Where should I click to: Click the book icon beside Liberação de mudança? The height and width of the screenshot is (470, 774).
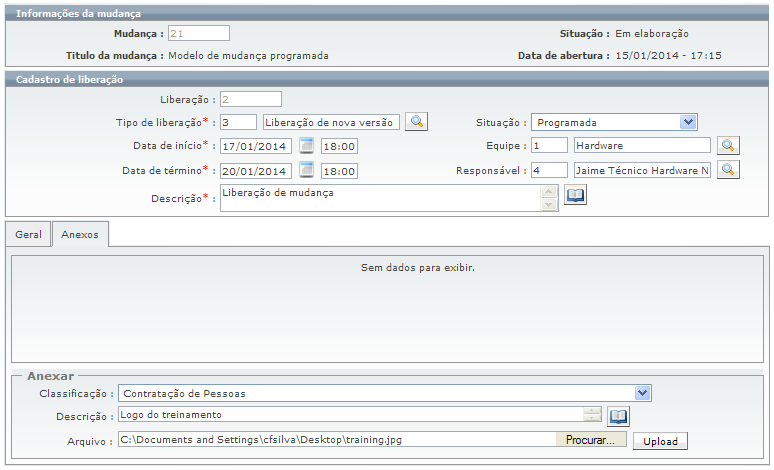575,195
